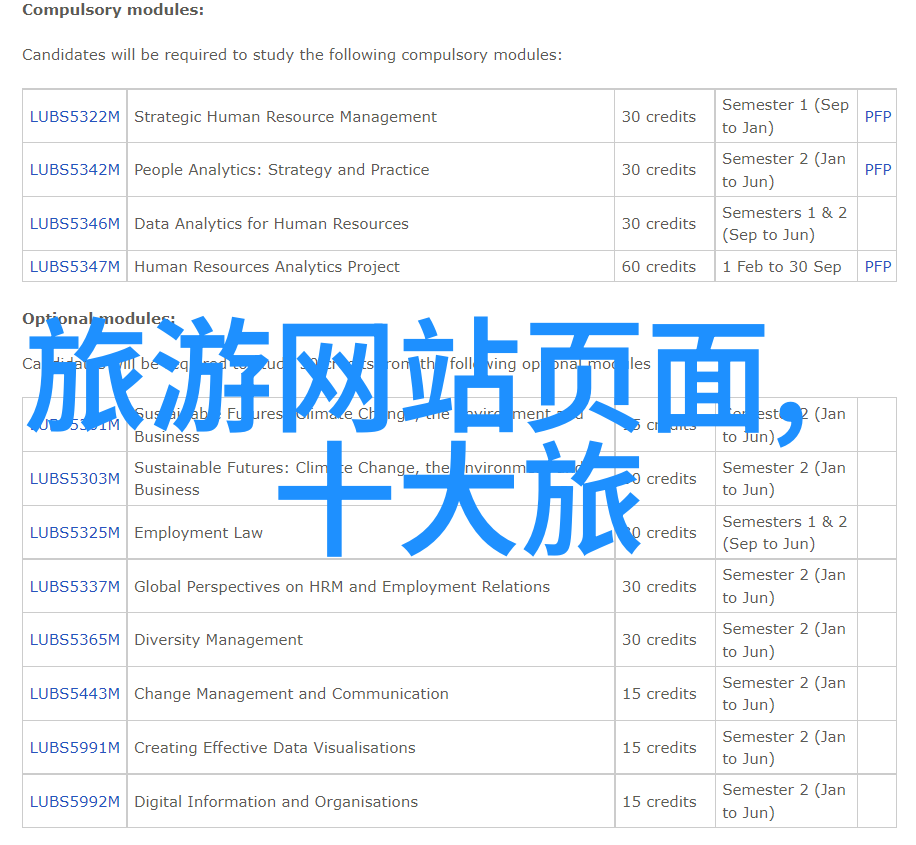Click the 1 Feb to 30 Sep cell

click(781, 267)
